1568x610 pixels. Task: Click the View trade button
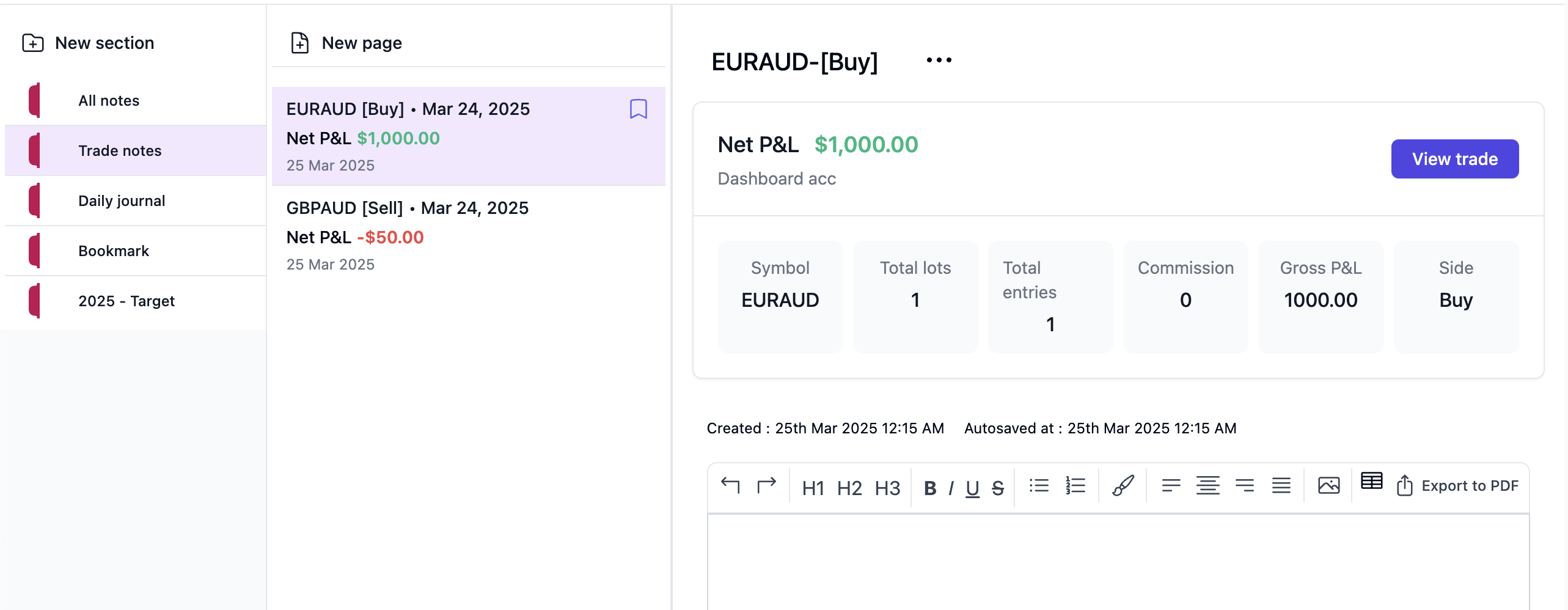coord(1454,159)
